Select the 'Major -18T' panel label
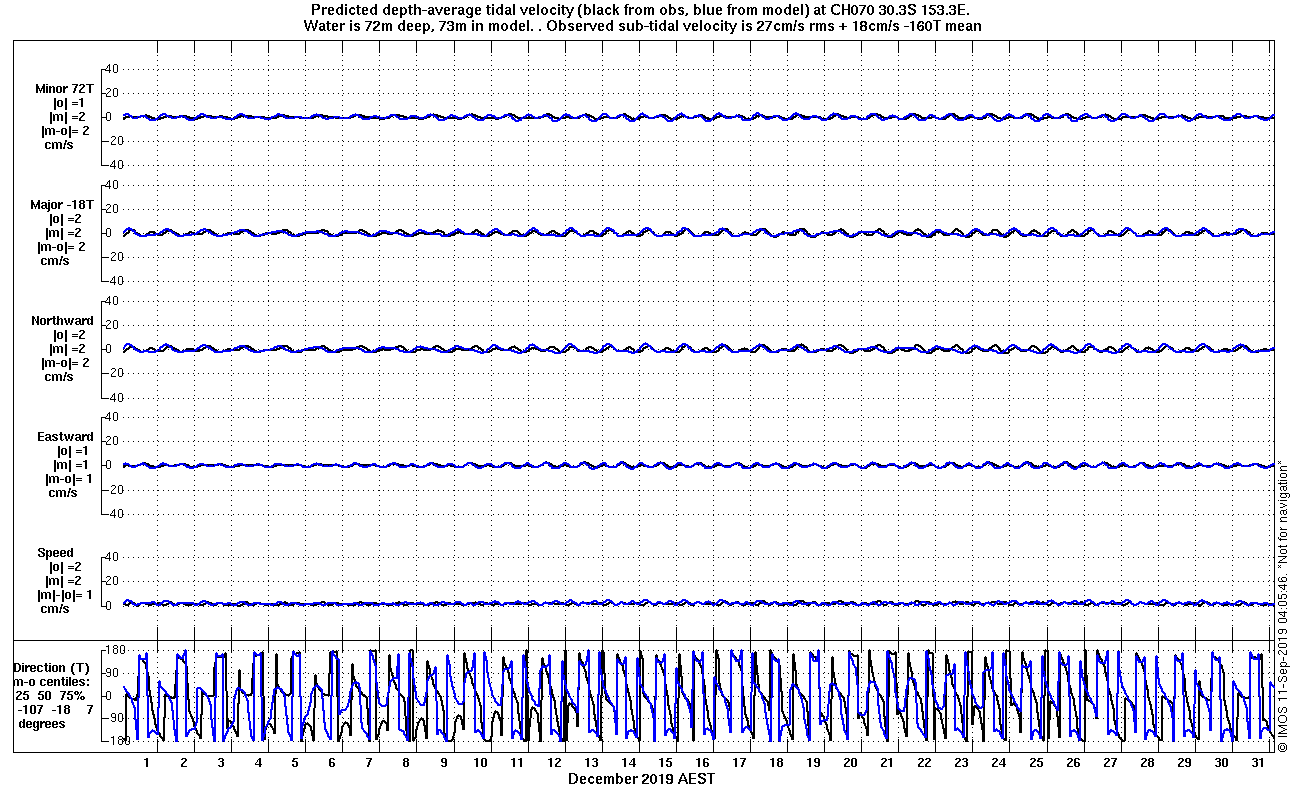Viewport: 1300px width, 800px height. pos(62,205)
